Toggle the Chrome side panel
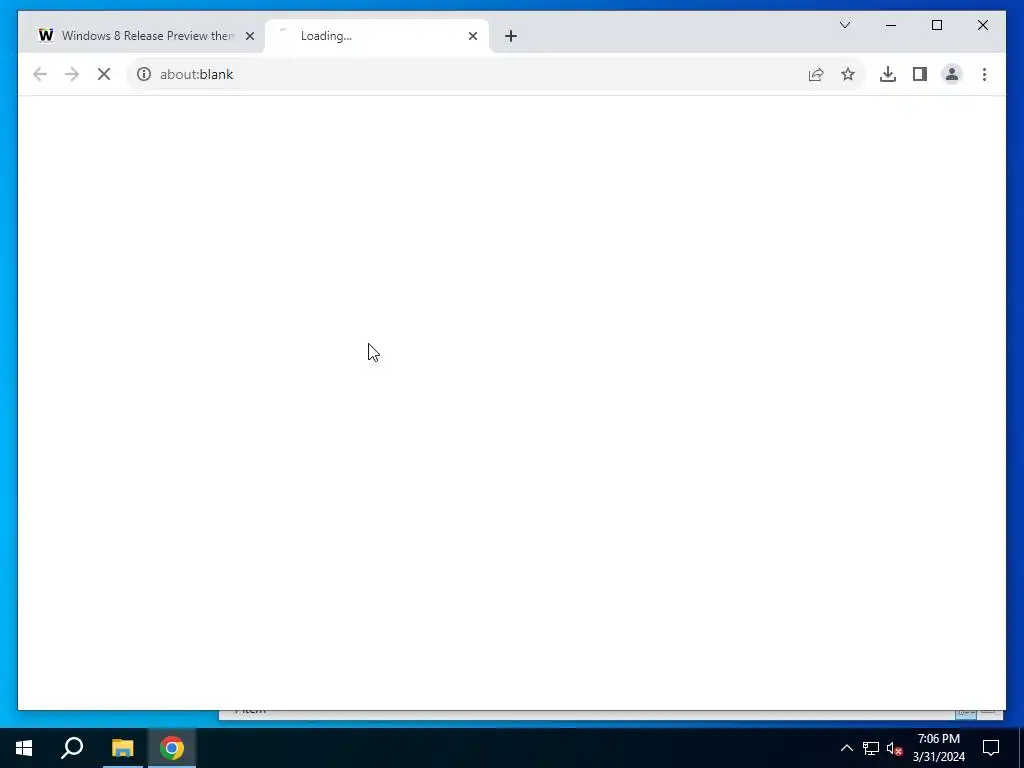 point(920,74)
